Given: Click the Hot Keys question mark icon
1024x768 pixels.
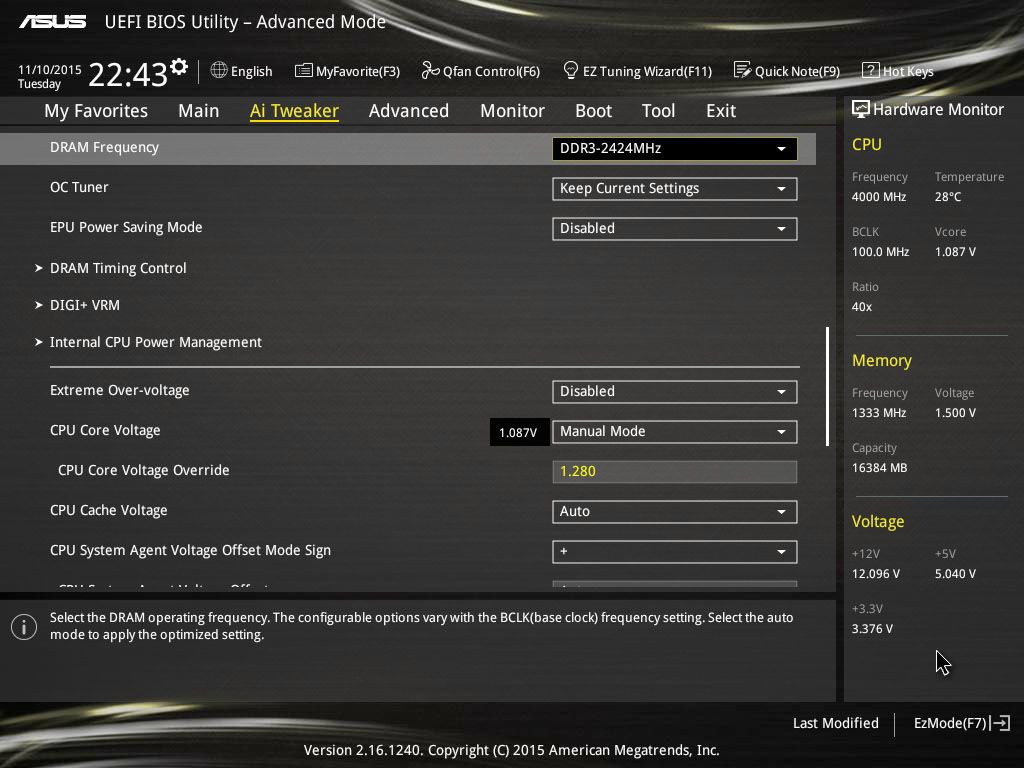Looking at the screenshot, I should [871, 70].
